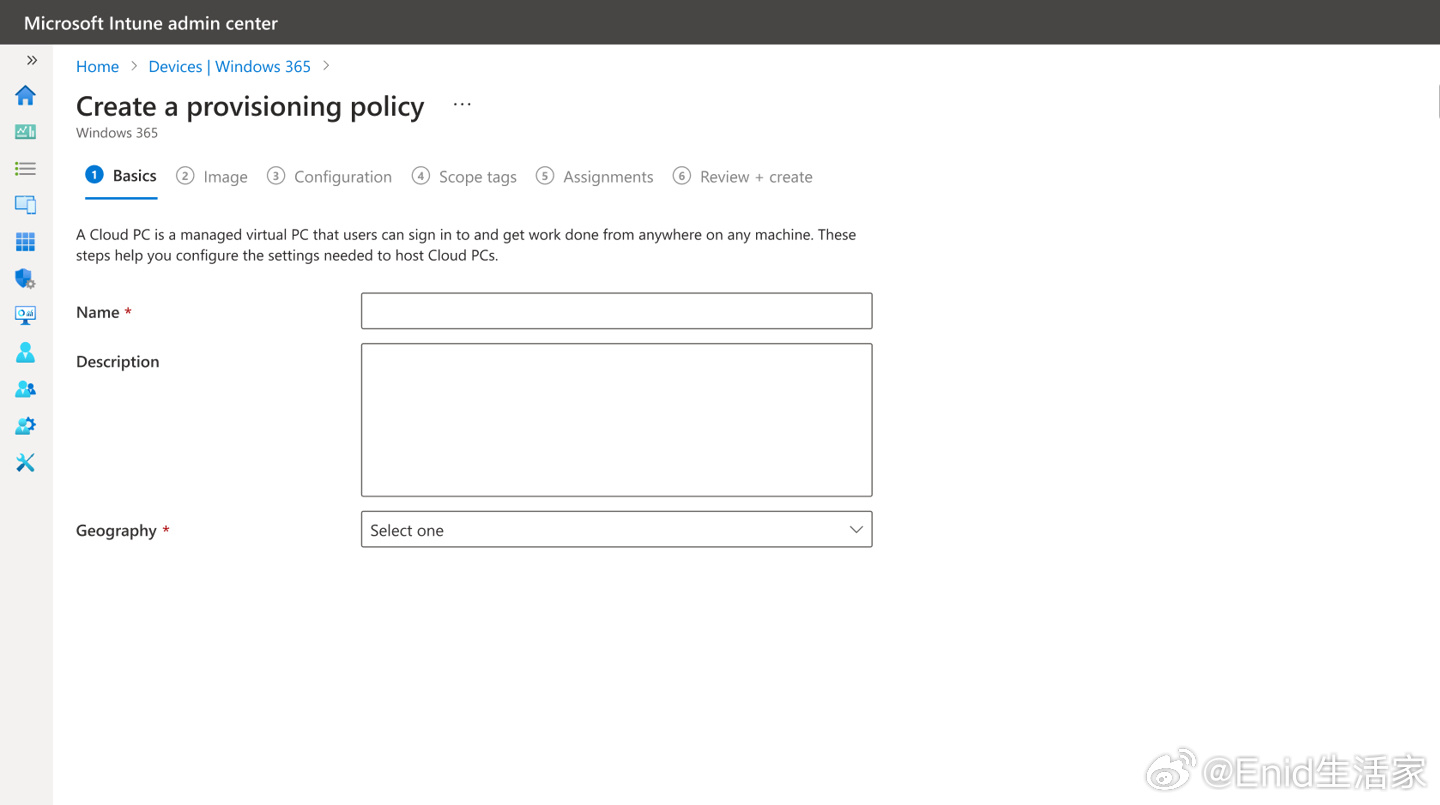Open the Groups icon in sidebar
Image resolution: width=1440 pixels, height=805 pixels.
[25, 389]
